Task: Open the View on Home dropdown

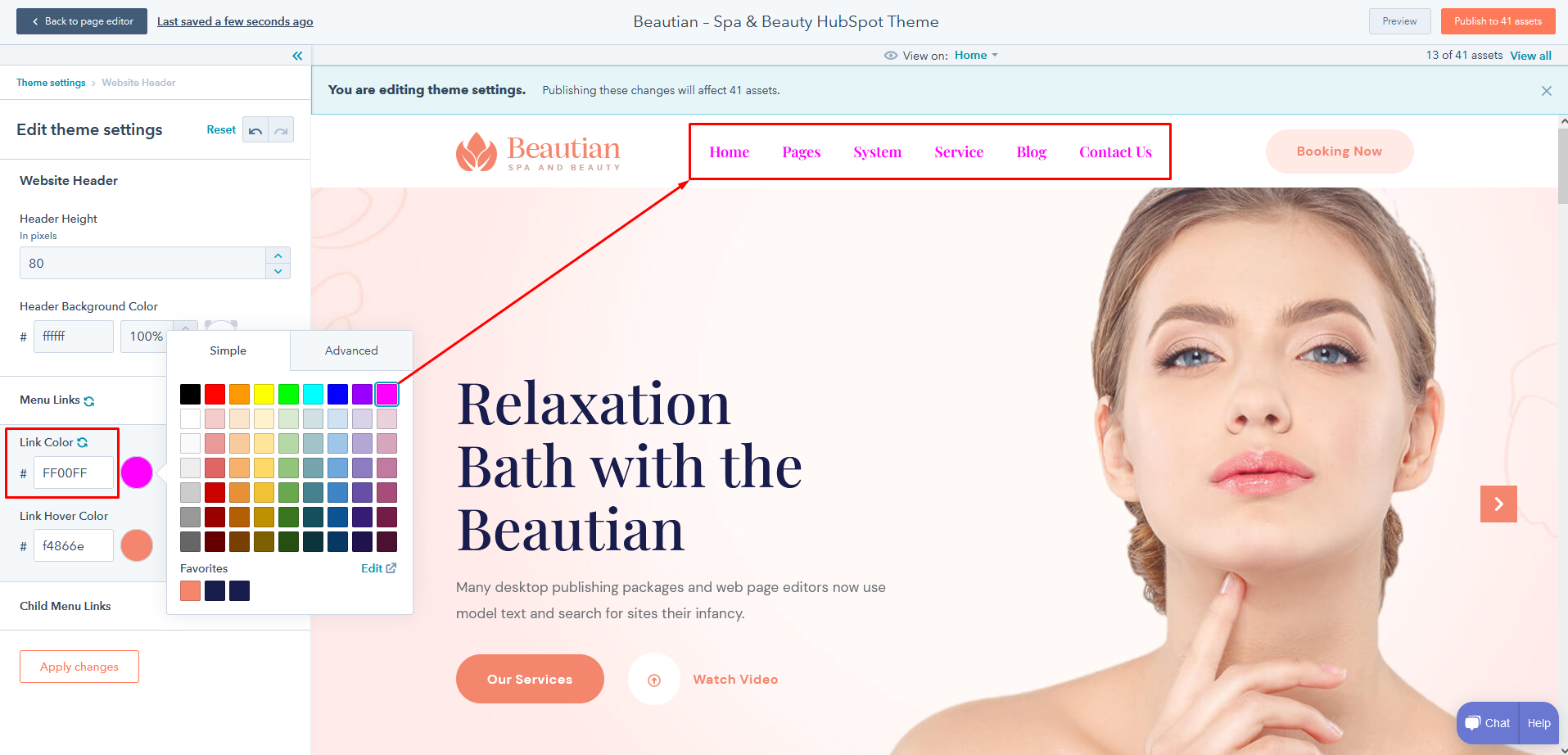Action: pos(976,56)
